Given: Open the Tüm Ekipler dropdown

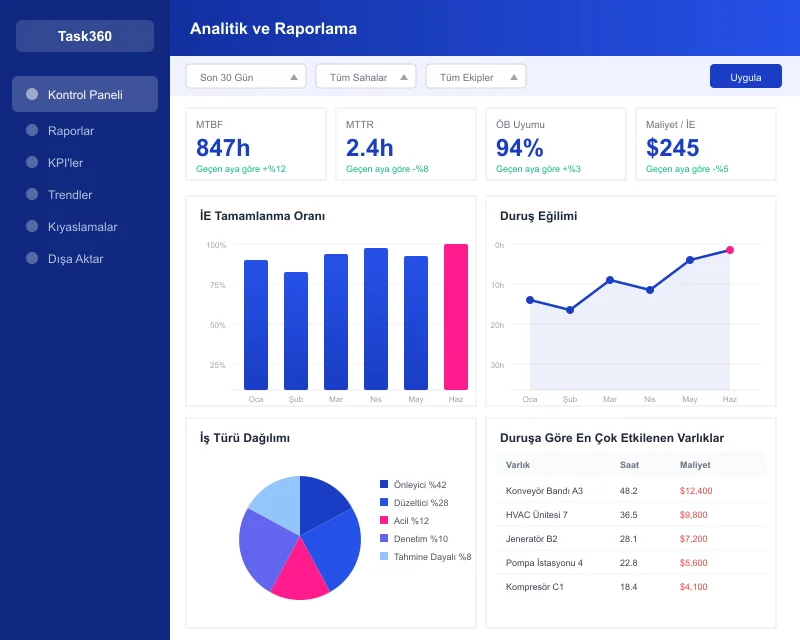Looking at the screenshot, I should [x=476, y=76].
